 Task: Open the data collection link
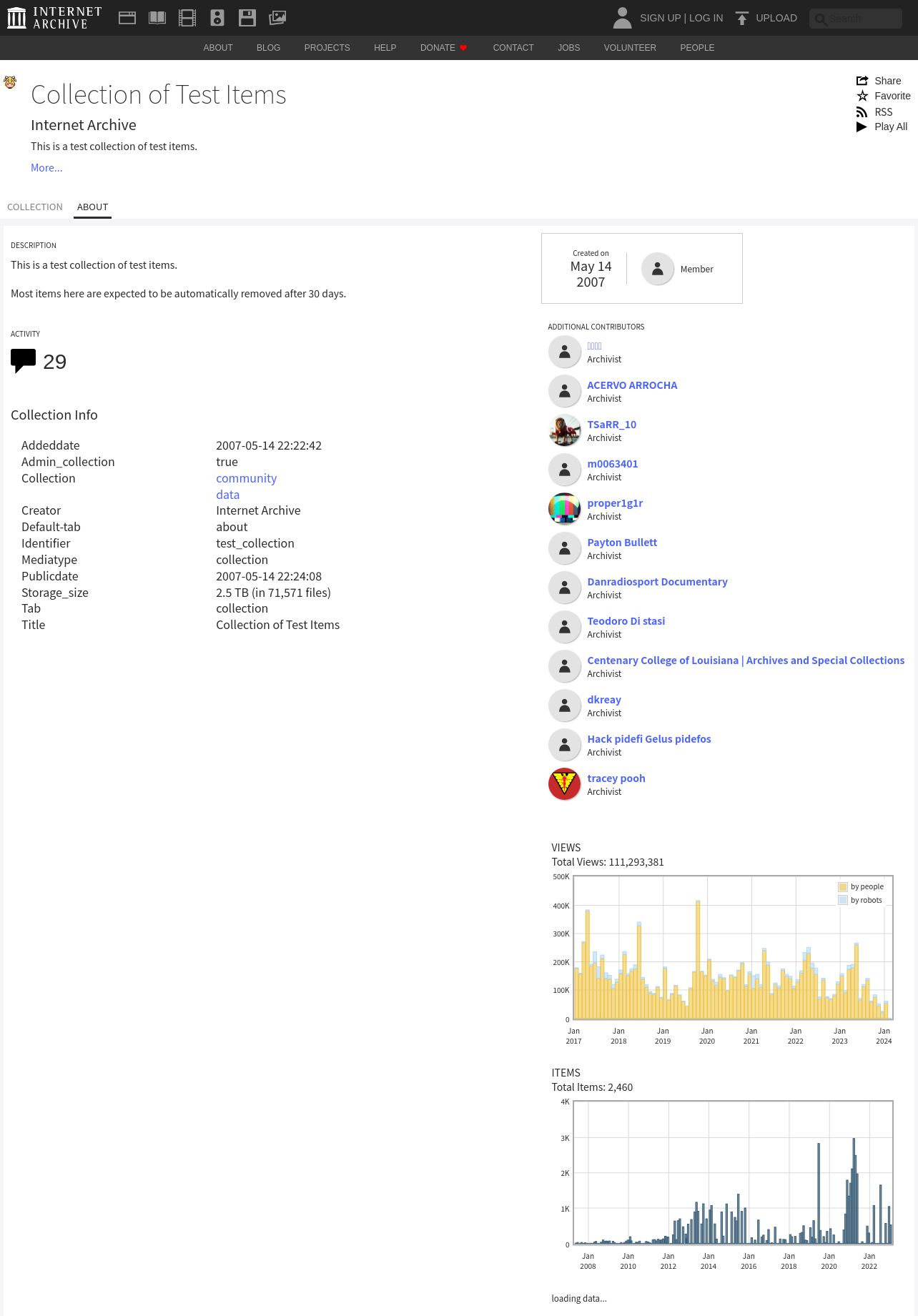tap(228, 495)
